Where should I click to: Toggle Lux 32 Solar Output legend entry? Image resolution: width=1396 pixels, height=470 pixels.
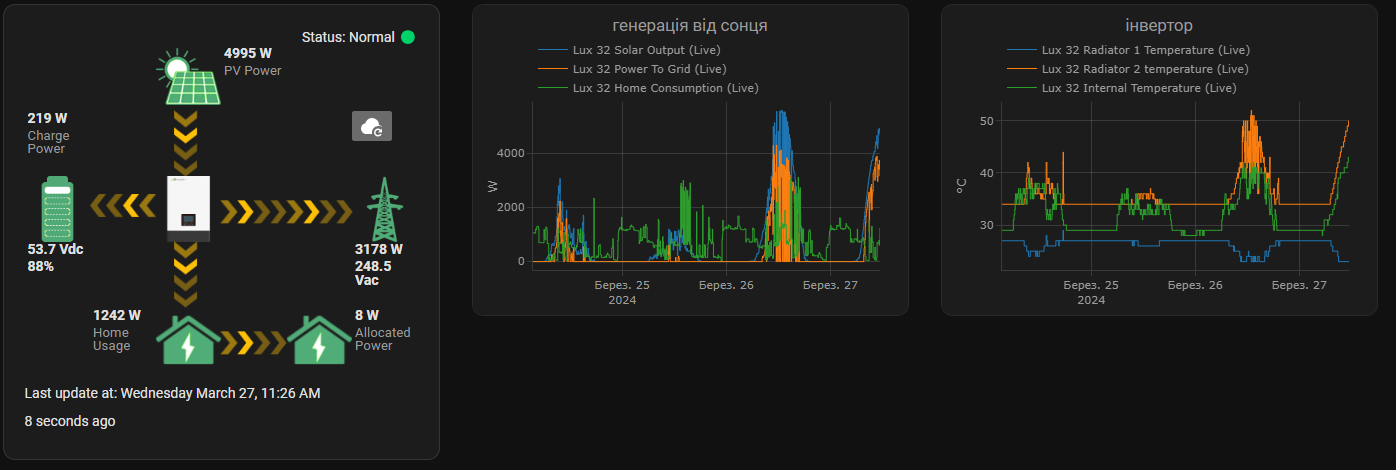[x=629, y=50]
